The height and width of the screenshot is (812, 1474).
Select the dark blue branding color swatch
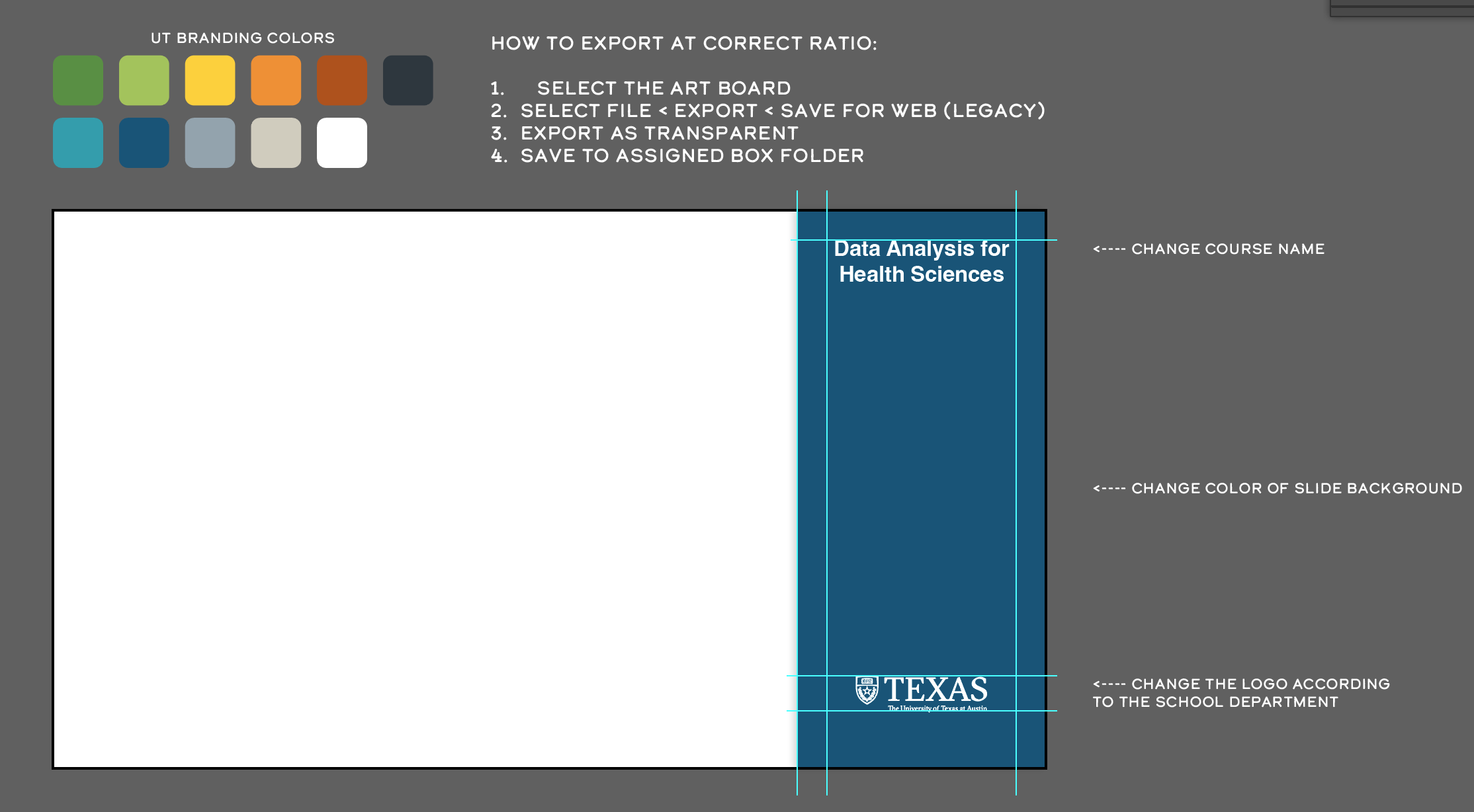pos(144,143)
